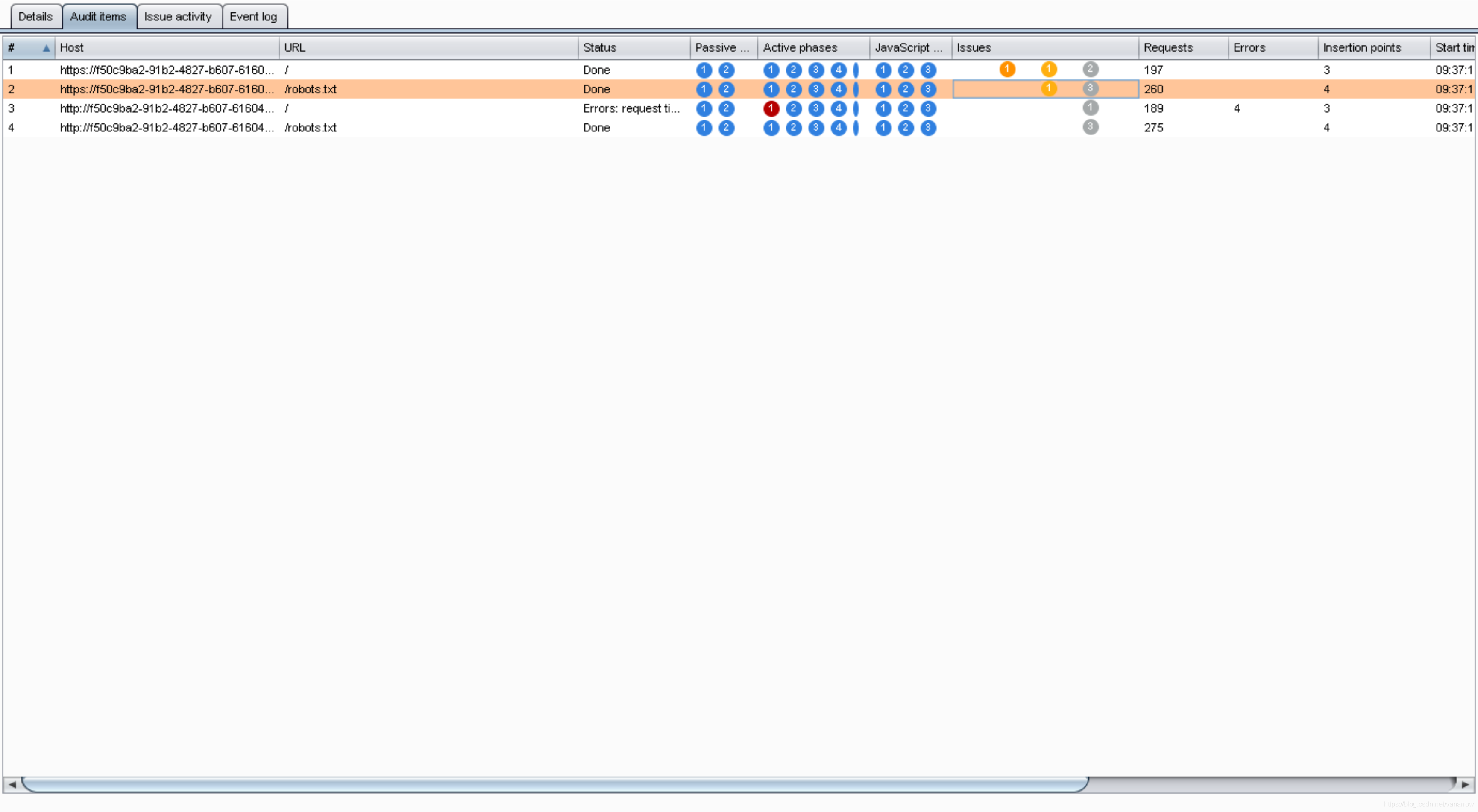Click yellow issue badge in robots.txt row 2
This screenshot has width=1478, height=812.
1049,89
